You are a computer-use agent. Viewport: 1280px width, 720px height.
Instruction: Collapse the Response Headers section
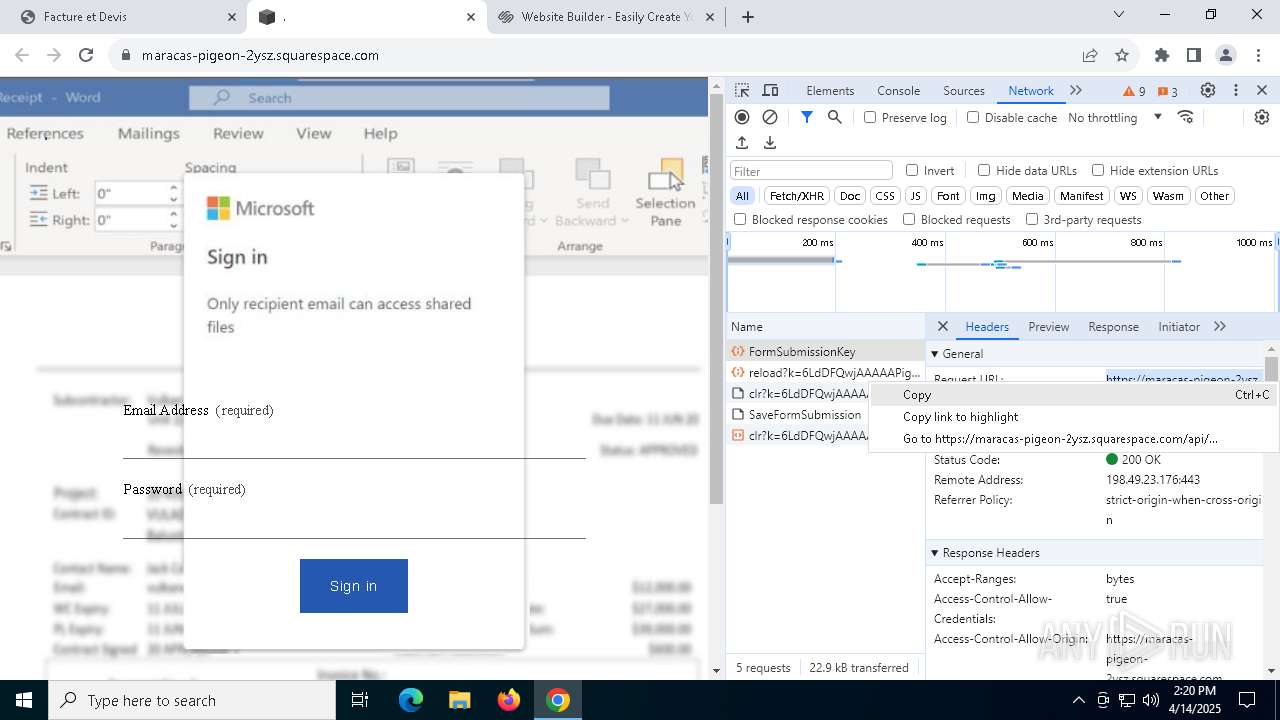[935, 552]
